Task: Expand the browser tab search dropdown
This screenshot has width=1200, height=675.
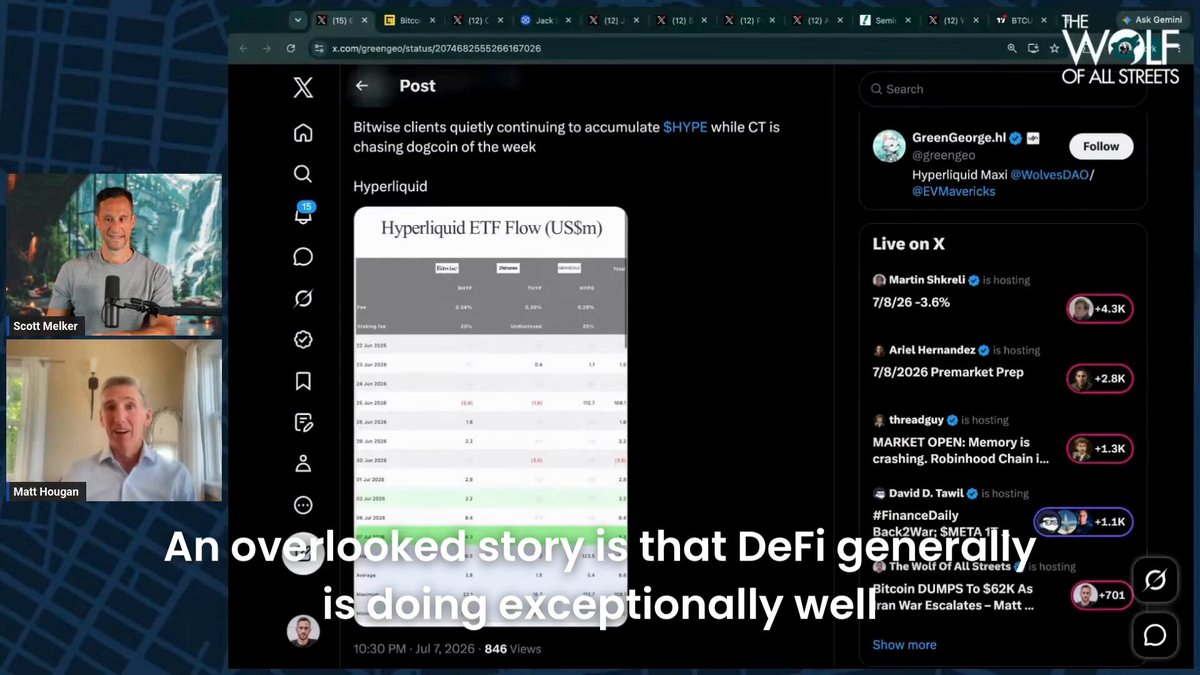Action: click(298, 20)
